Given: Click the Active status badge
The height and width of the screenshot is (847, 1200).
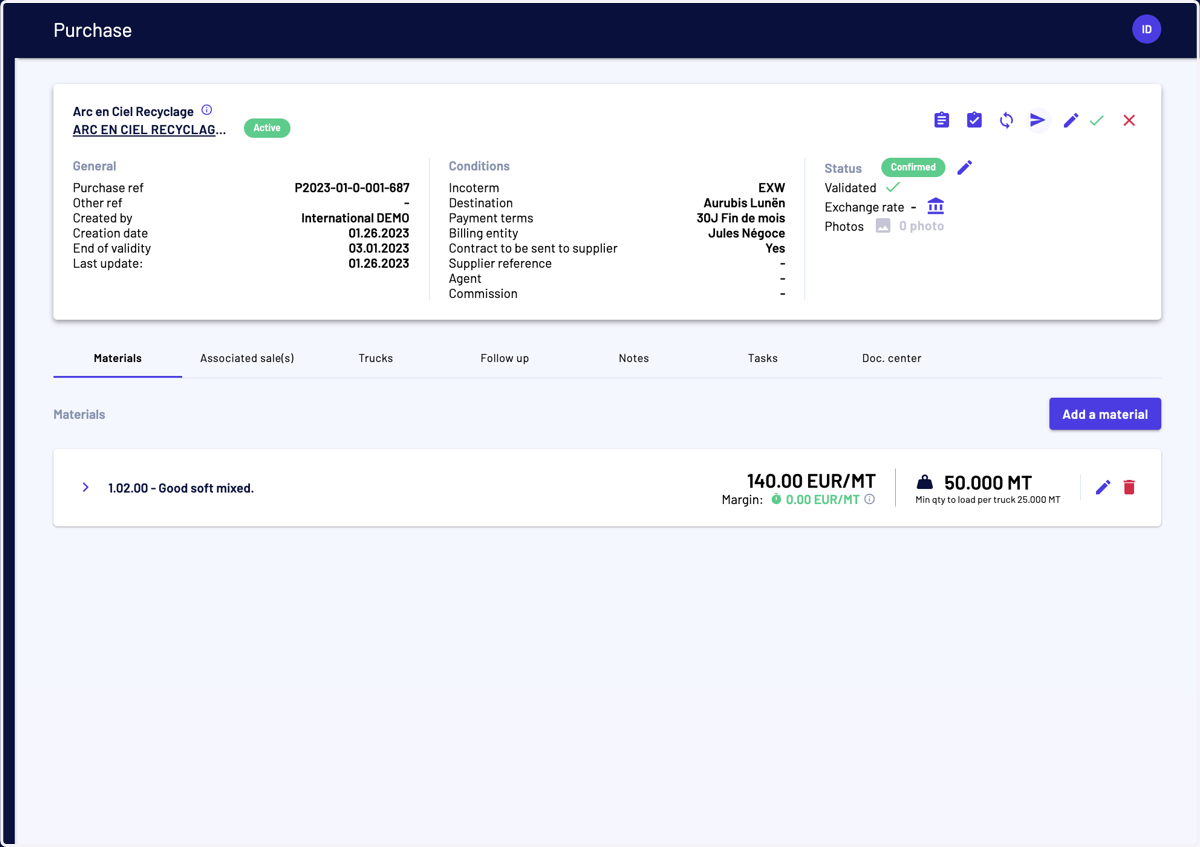Looking at the screenshot, I should (267, 128).
